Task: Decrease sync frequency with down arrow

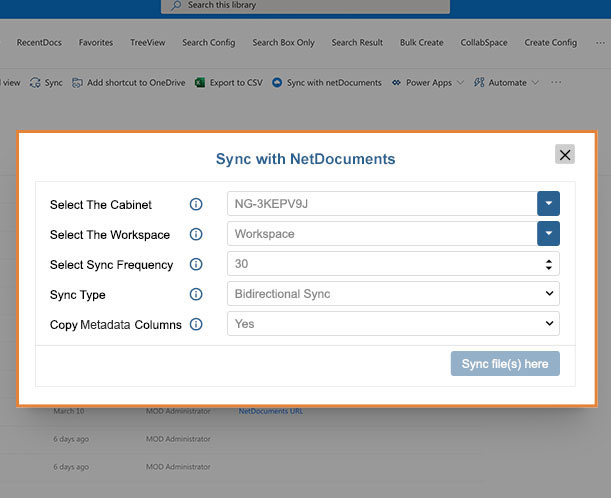Action: pos(549,268)
